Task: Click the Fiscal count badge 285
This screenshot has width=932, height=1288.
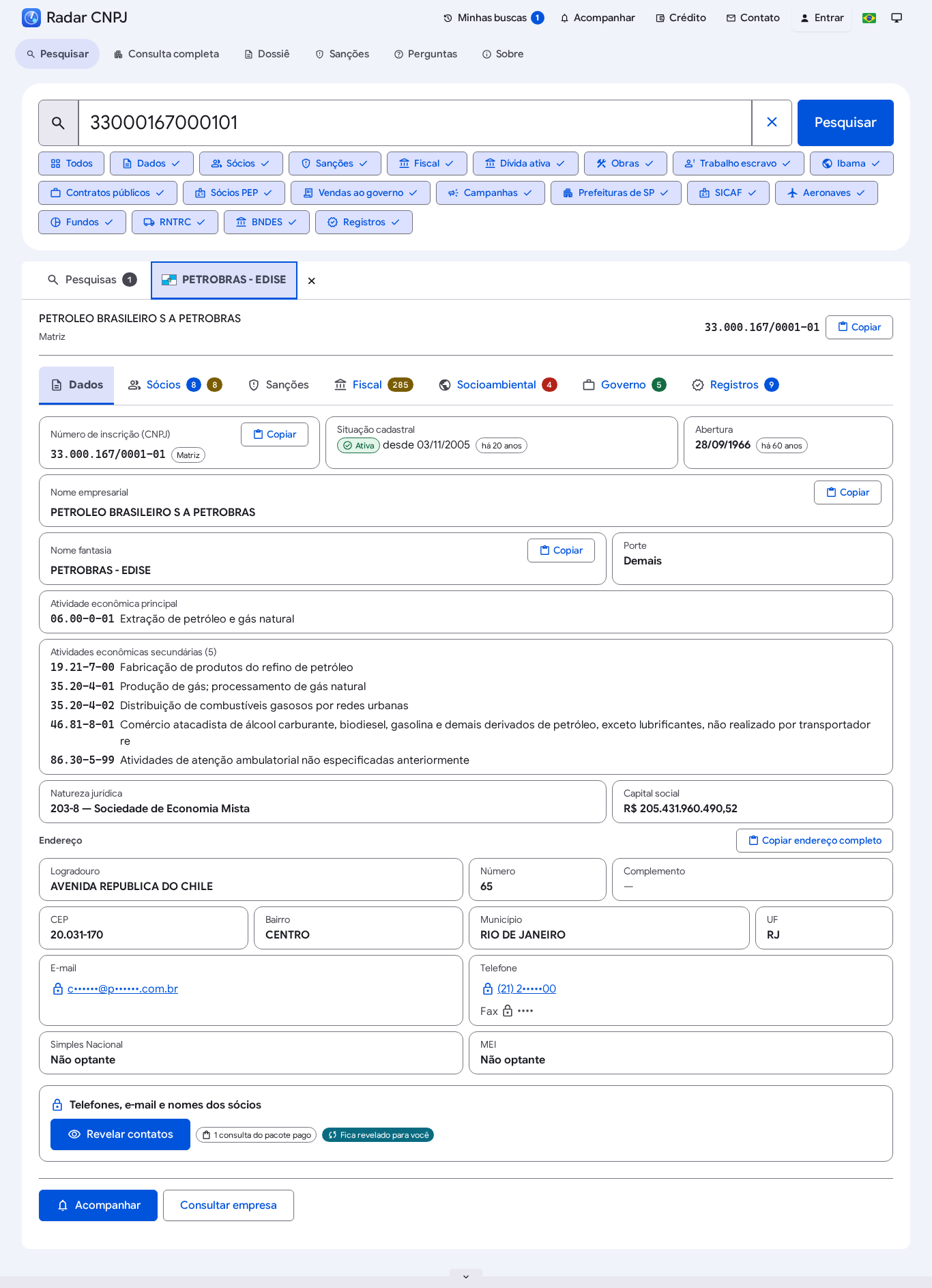Action: tap(401, 385)
